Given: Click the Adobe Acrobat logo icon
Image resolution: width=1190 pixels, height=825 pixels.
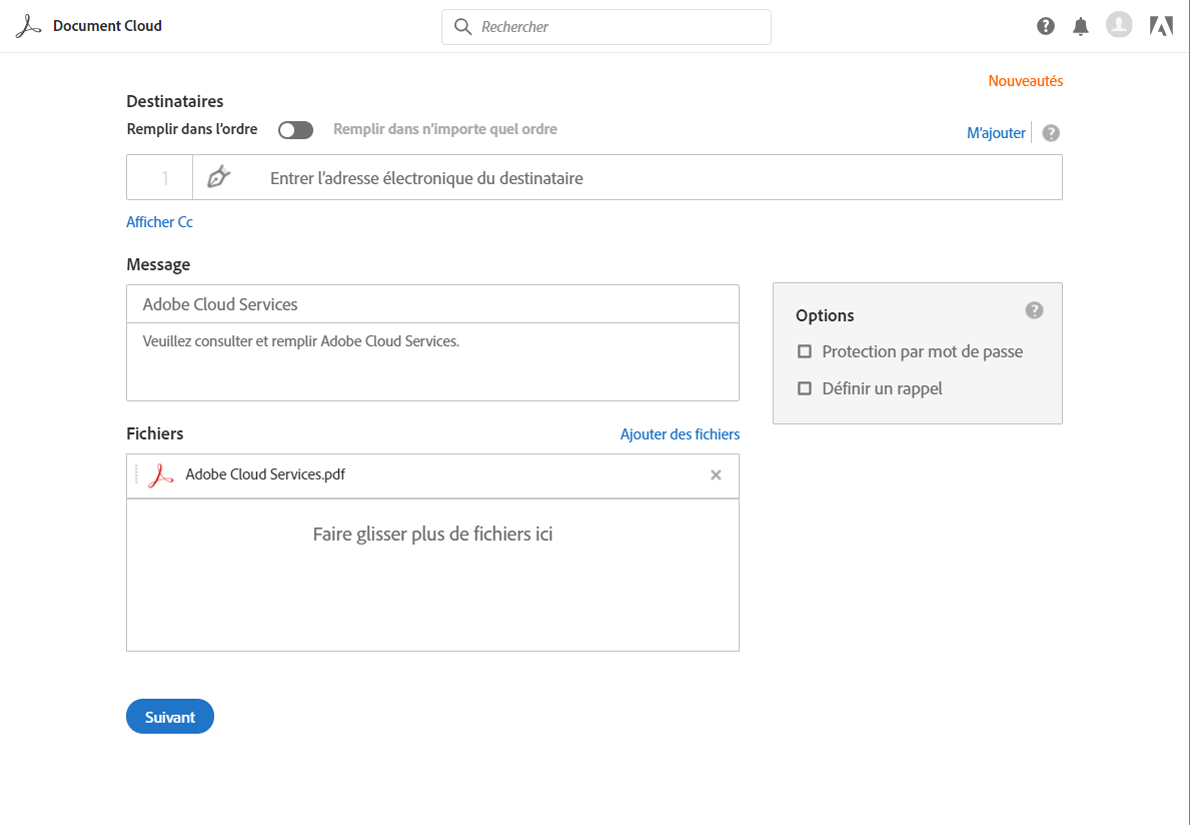Looking at the screenshot, I should pyautogui.click(x=28, y=26).
